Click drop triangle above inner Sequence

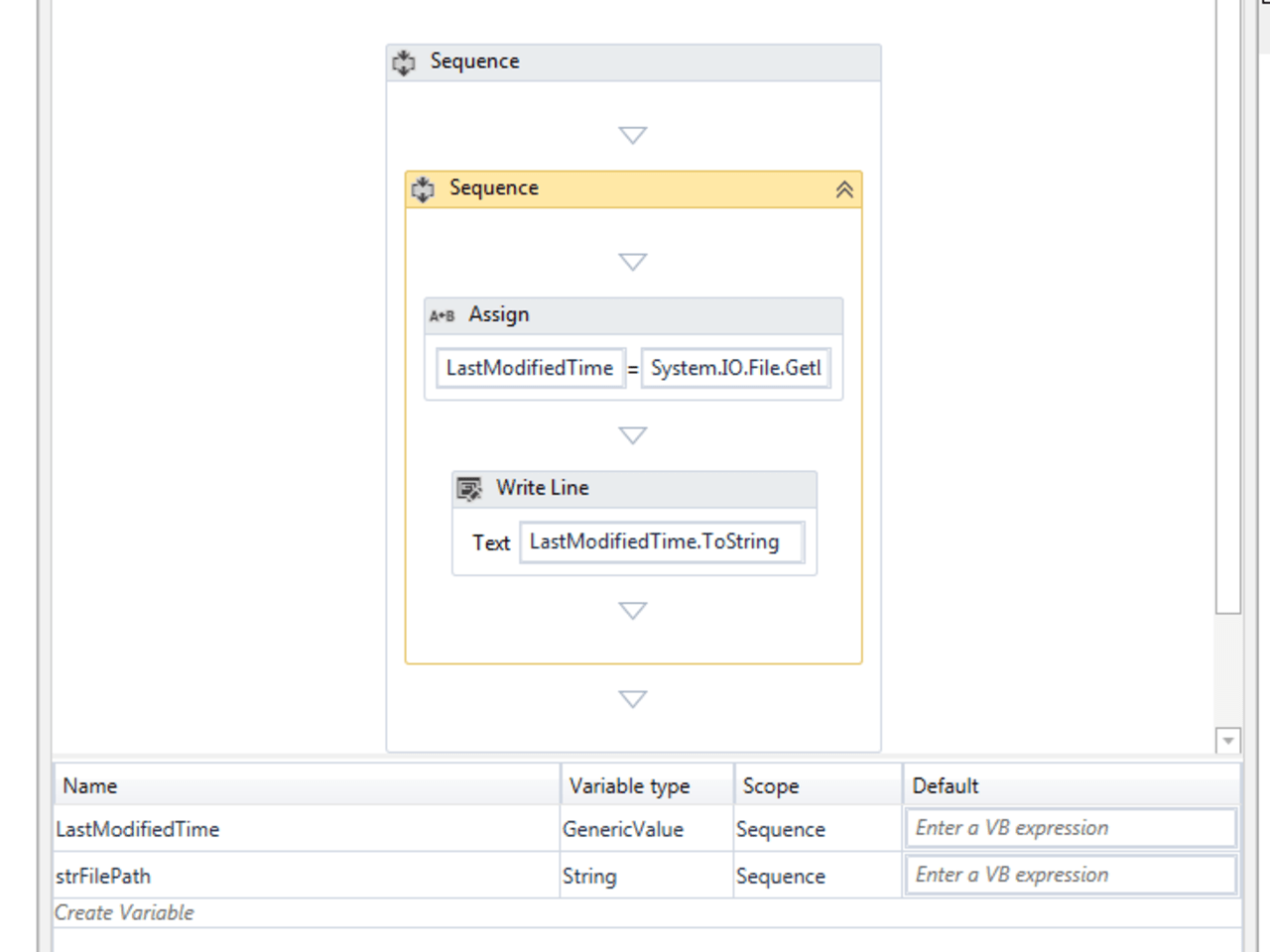pos(633,135)
